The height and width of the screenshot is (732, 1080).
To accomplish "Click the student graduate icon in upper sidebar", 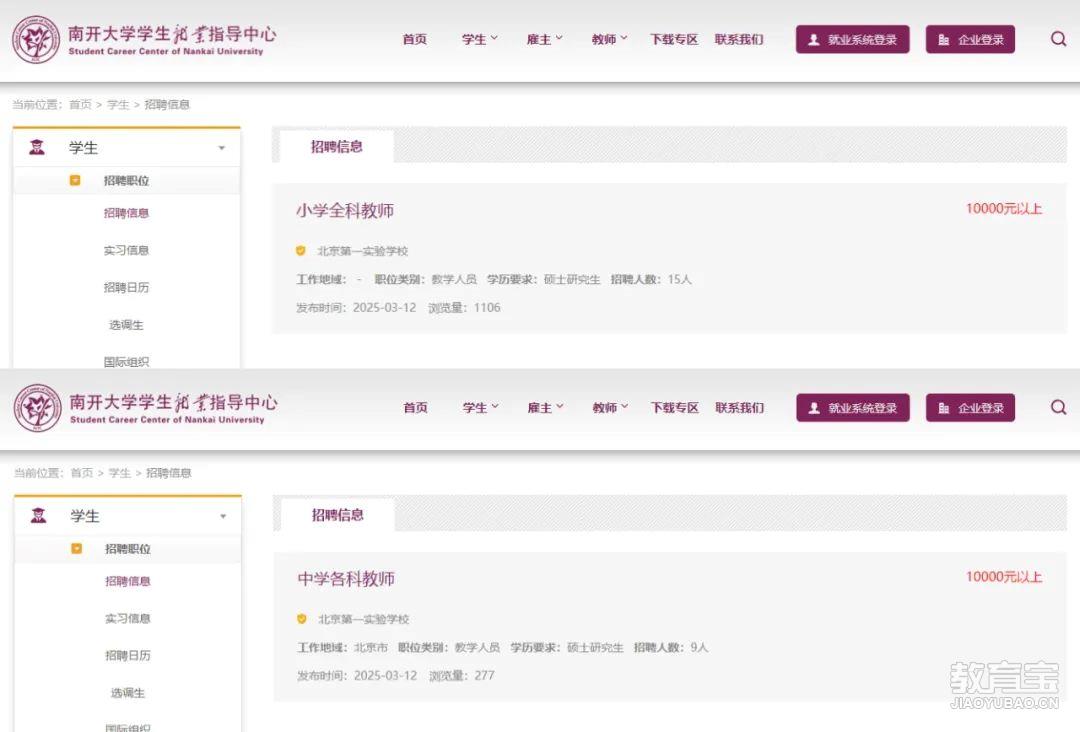I will [37, 147].
